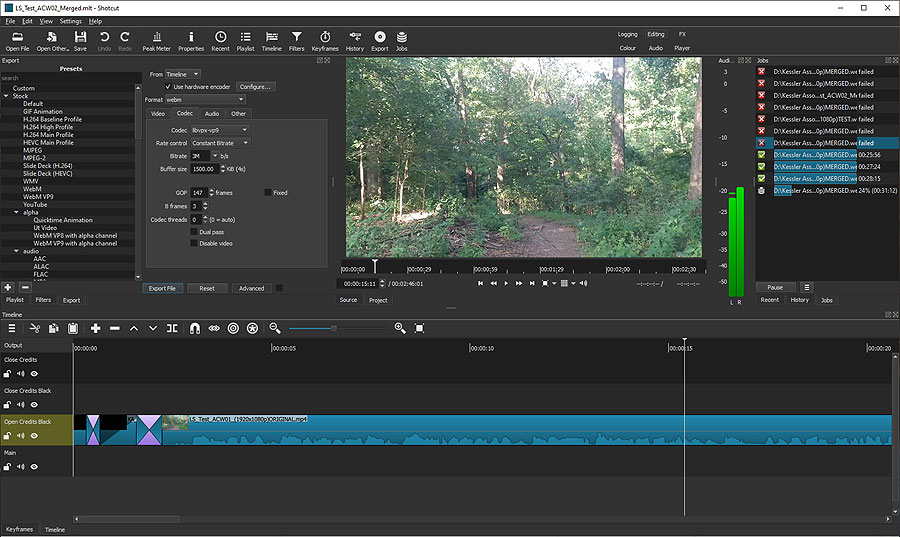Collapse the Stock presets tree

(6, 96)
